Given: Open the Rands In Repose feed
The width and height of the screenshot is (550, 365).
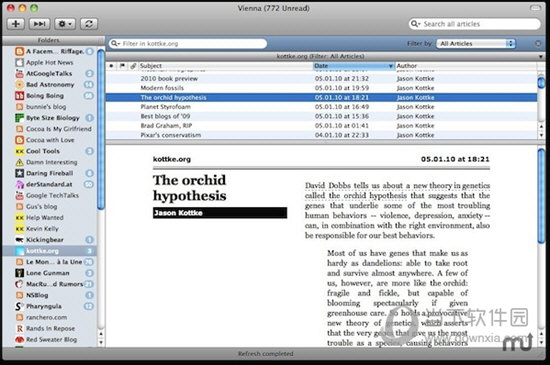Looking at the screenshot, I should point(49,329).
